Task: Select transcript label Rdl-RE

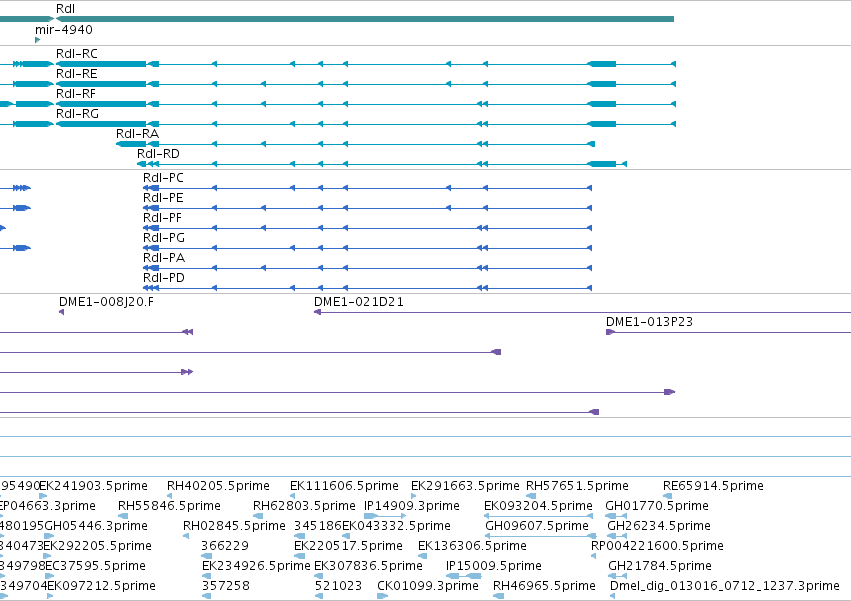Action: pos(77,74)
